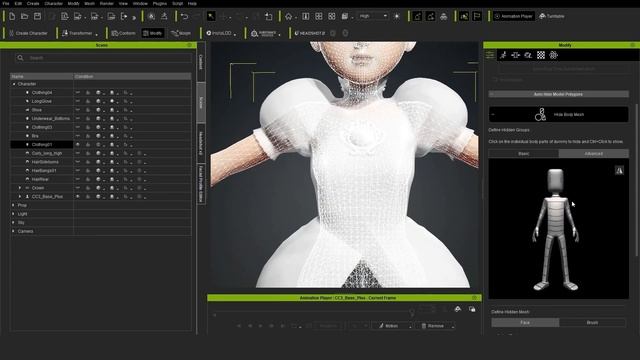640x360 pixels.
Task: Click the Conform button
Action: [x=123, y=33]
